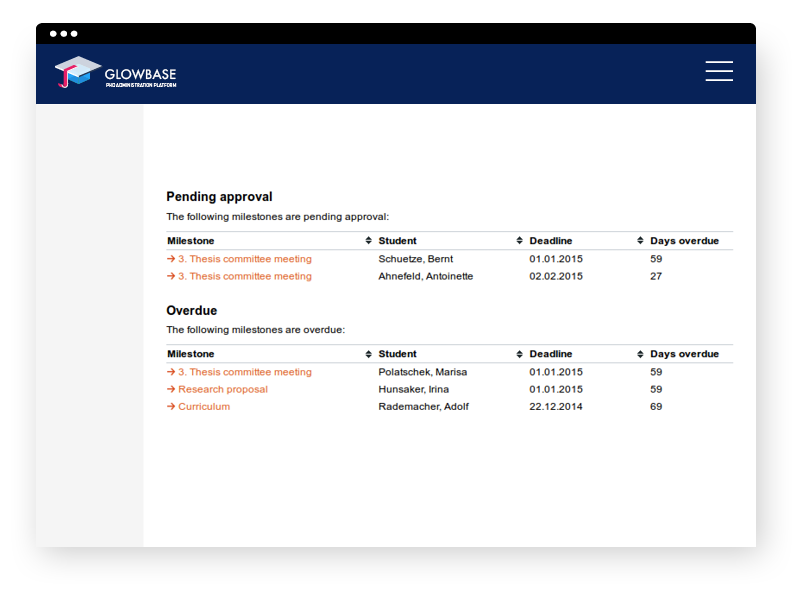Sort Pending approval table by Deadline arrows

coord(640,240)
